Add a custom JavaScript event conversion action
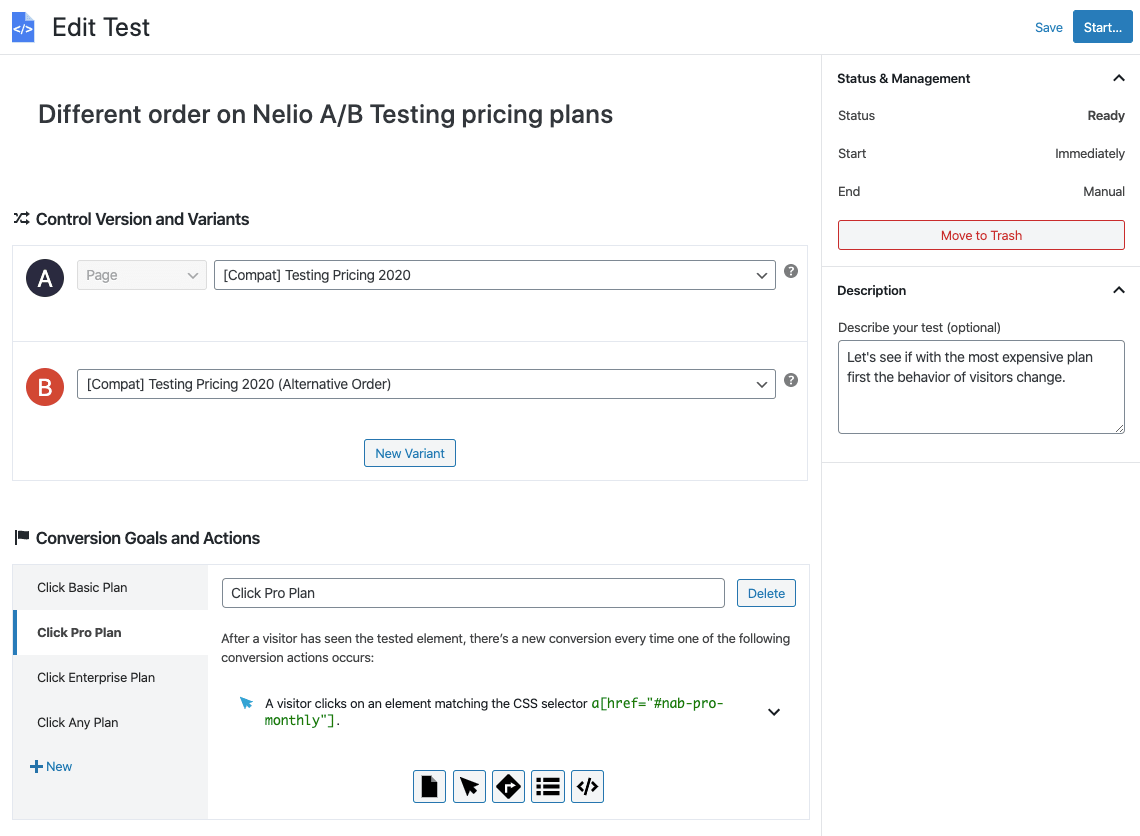Image resolution: width=1140 pixels, height=836 pixels. click(587, 786)
